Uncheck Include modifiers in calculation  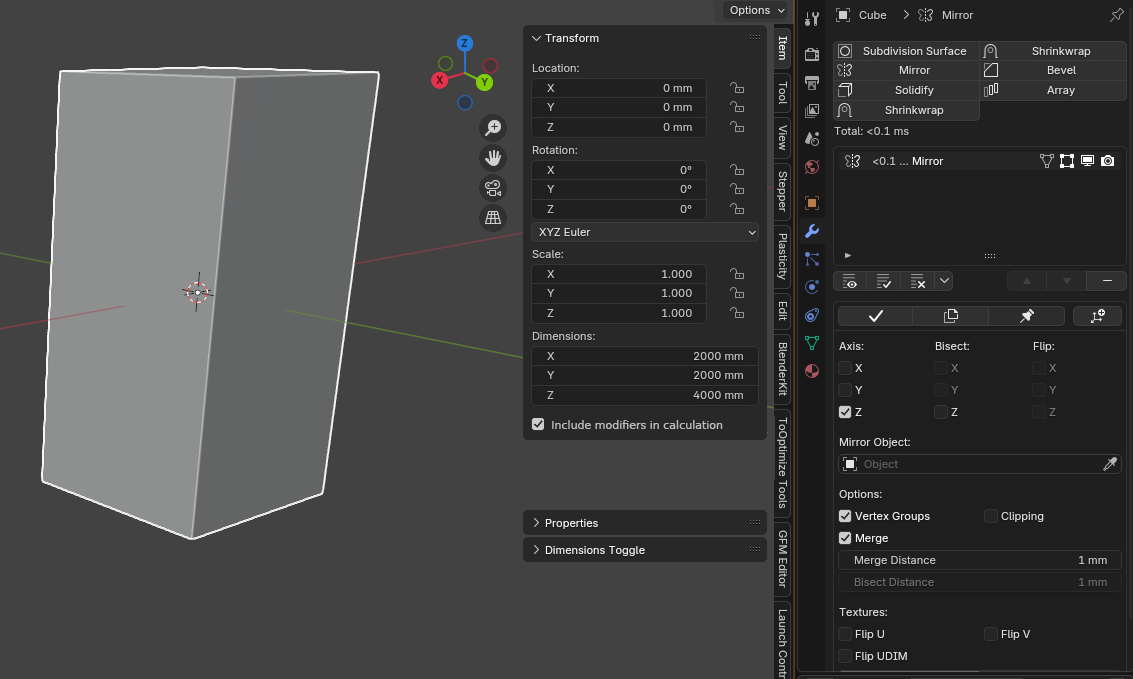click(538, 425)
